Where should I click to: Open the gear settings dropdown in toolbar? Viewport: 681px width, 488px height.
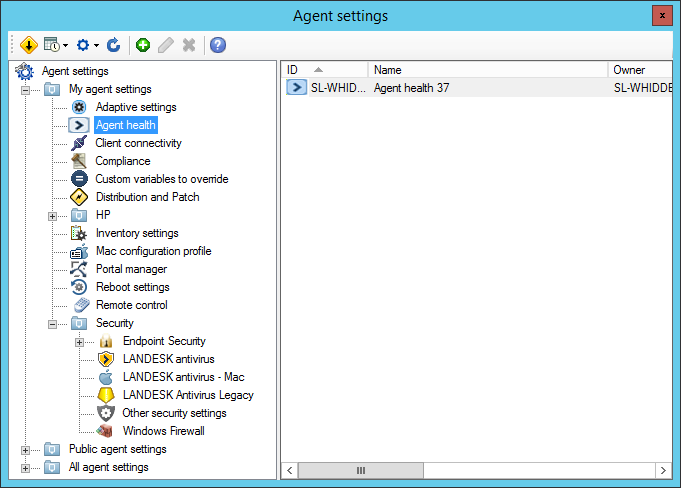point(87,45)
